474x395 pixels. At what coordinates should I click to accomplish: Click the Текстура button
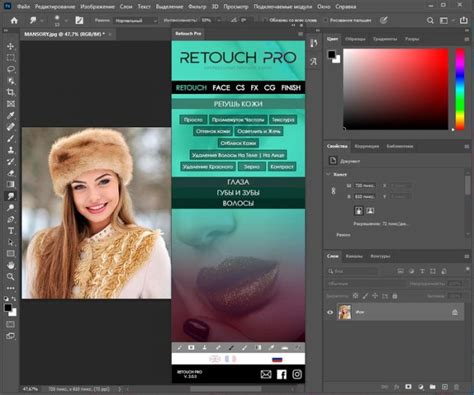click(283, 120)
